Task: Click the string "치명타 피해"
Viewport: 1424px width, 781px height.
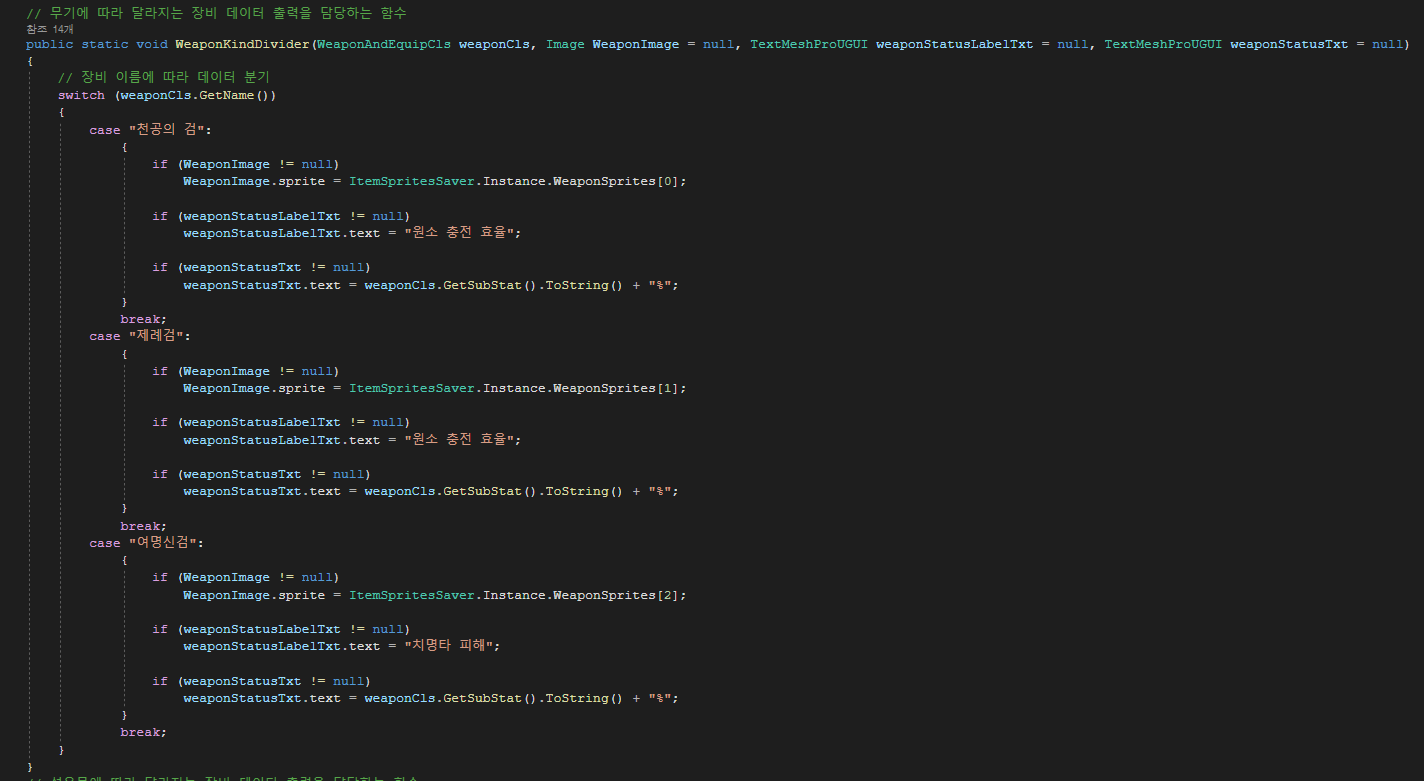Action: click(451, 646)
